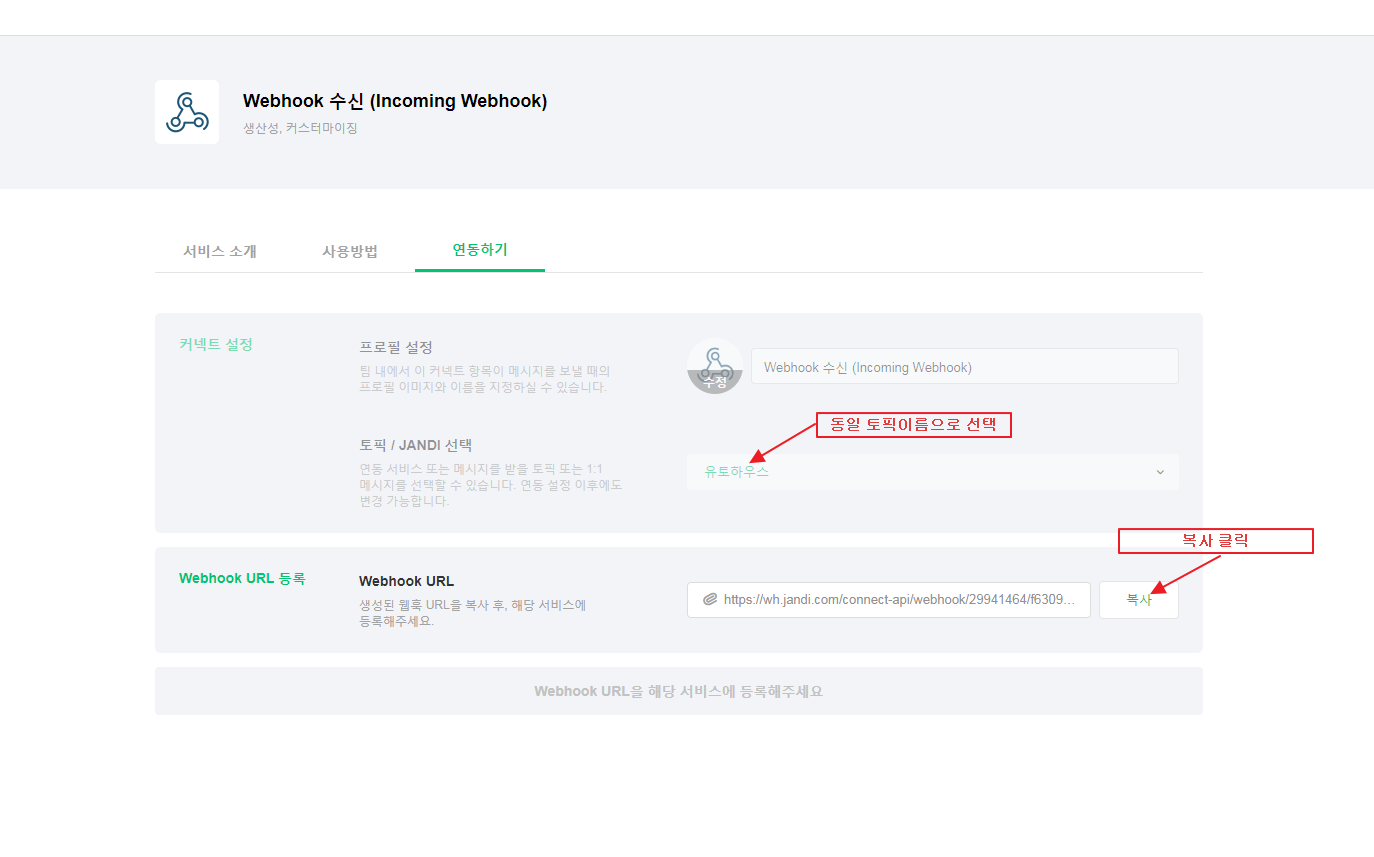Image resolution: width=1374 pixels, height=857 pixels.
Task: Switch to the 서비스 소개 tab
Action: 220,251
